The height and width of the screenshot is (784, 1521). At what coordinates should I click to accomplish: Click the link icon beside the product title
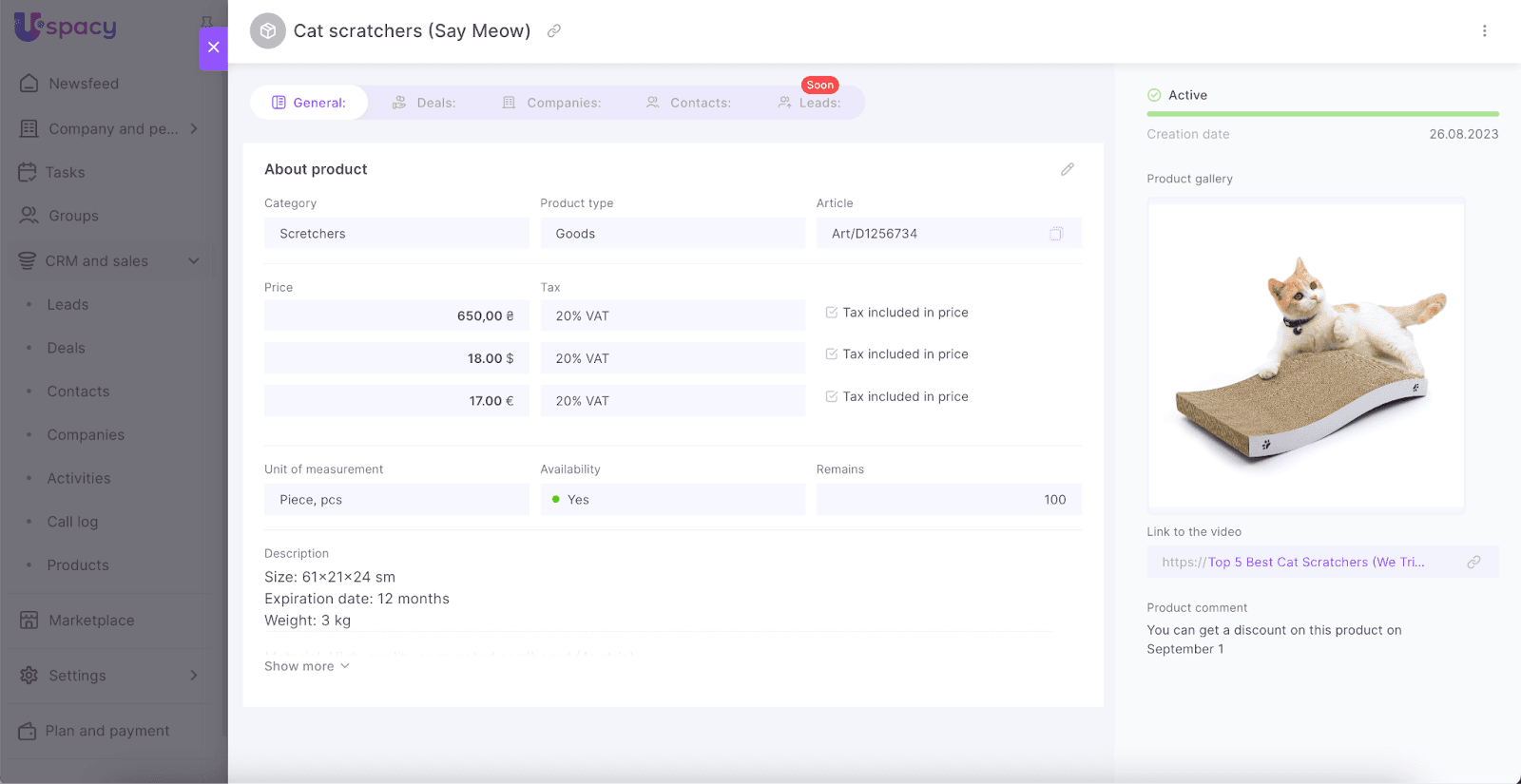[x=553, y=31]
